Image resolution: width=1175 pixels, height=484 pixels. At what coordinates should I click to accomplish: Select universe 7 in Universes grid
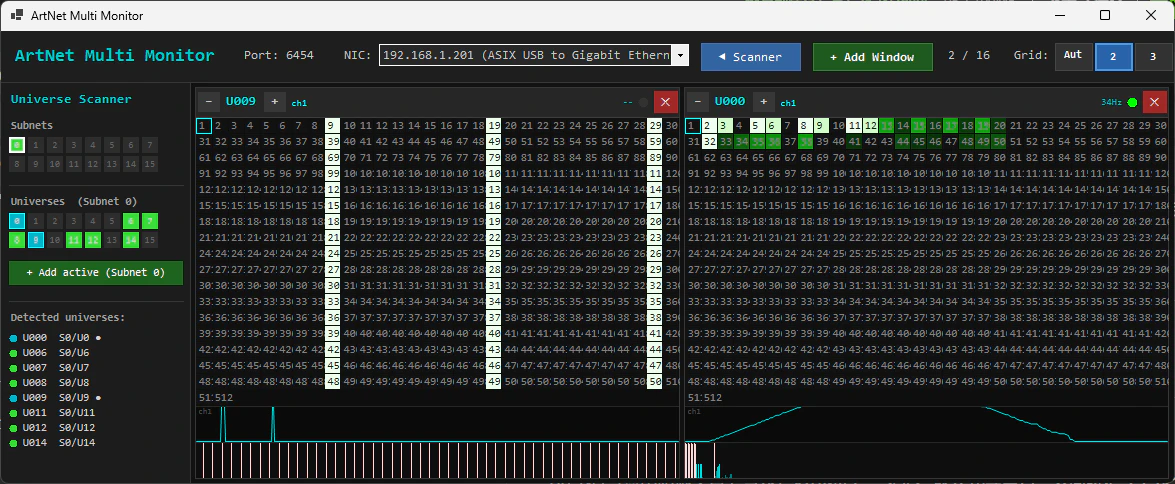[150, 220]
